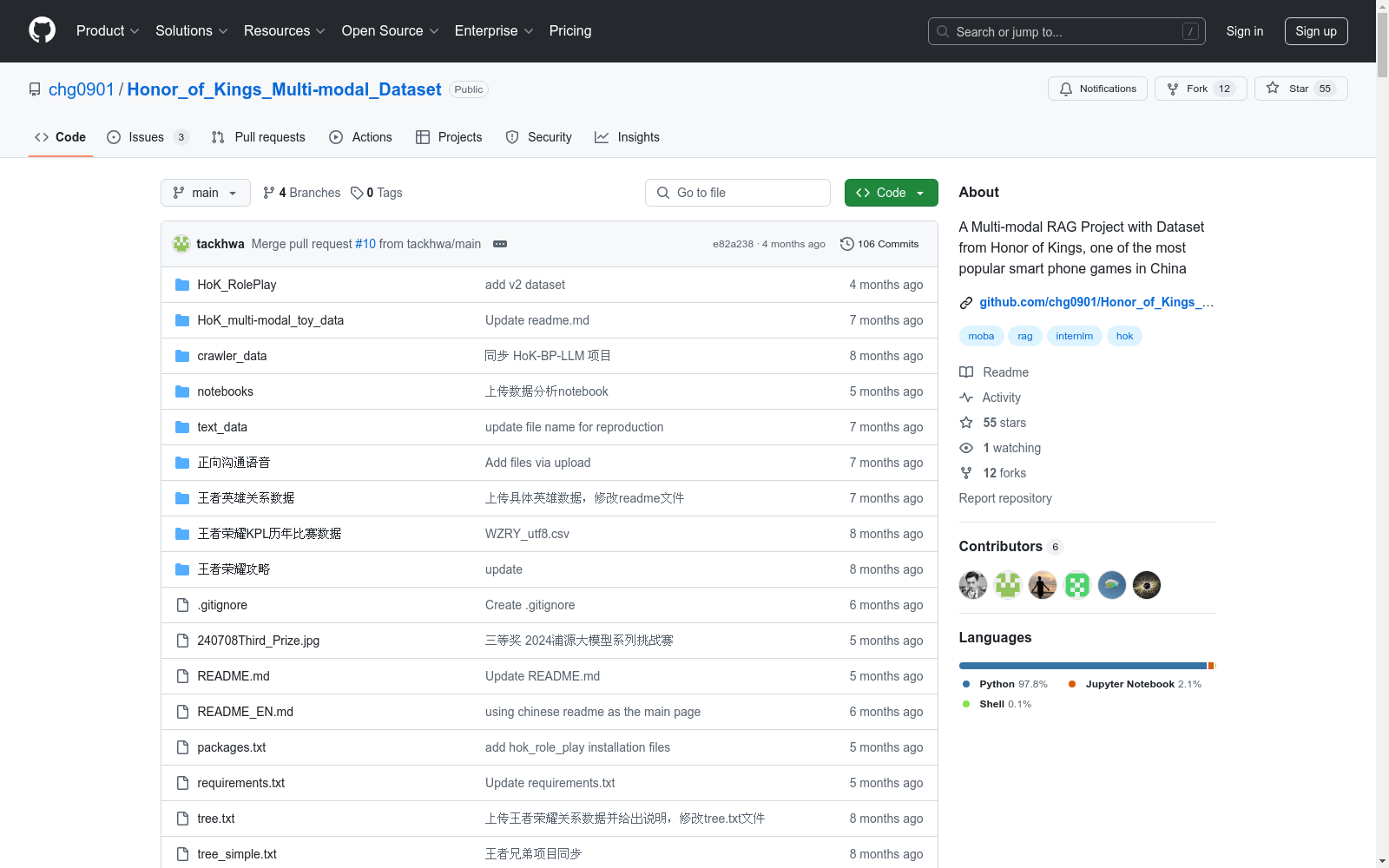The image size is (1389, 868).
Task: Click the Readme book icon
Action: coord(966,372)
